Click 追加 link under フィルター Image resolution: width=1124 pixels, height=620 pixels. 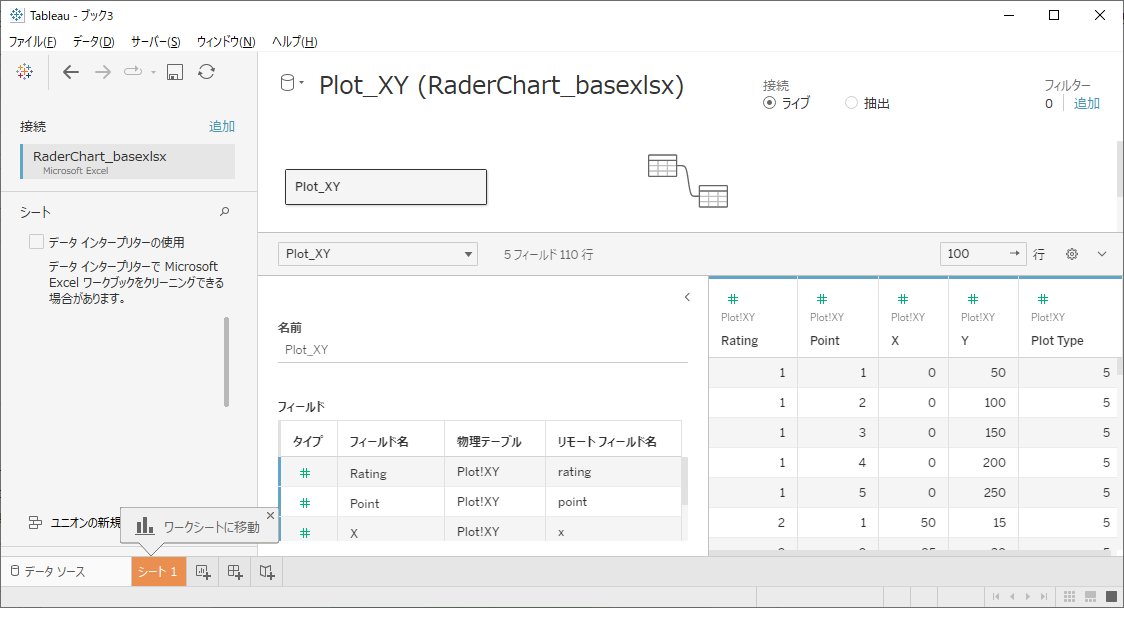click(1087, 103)
